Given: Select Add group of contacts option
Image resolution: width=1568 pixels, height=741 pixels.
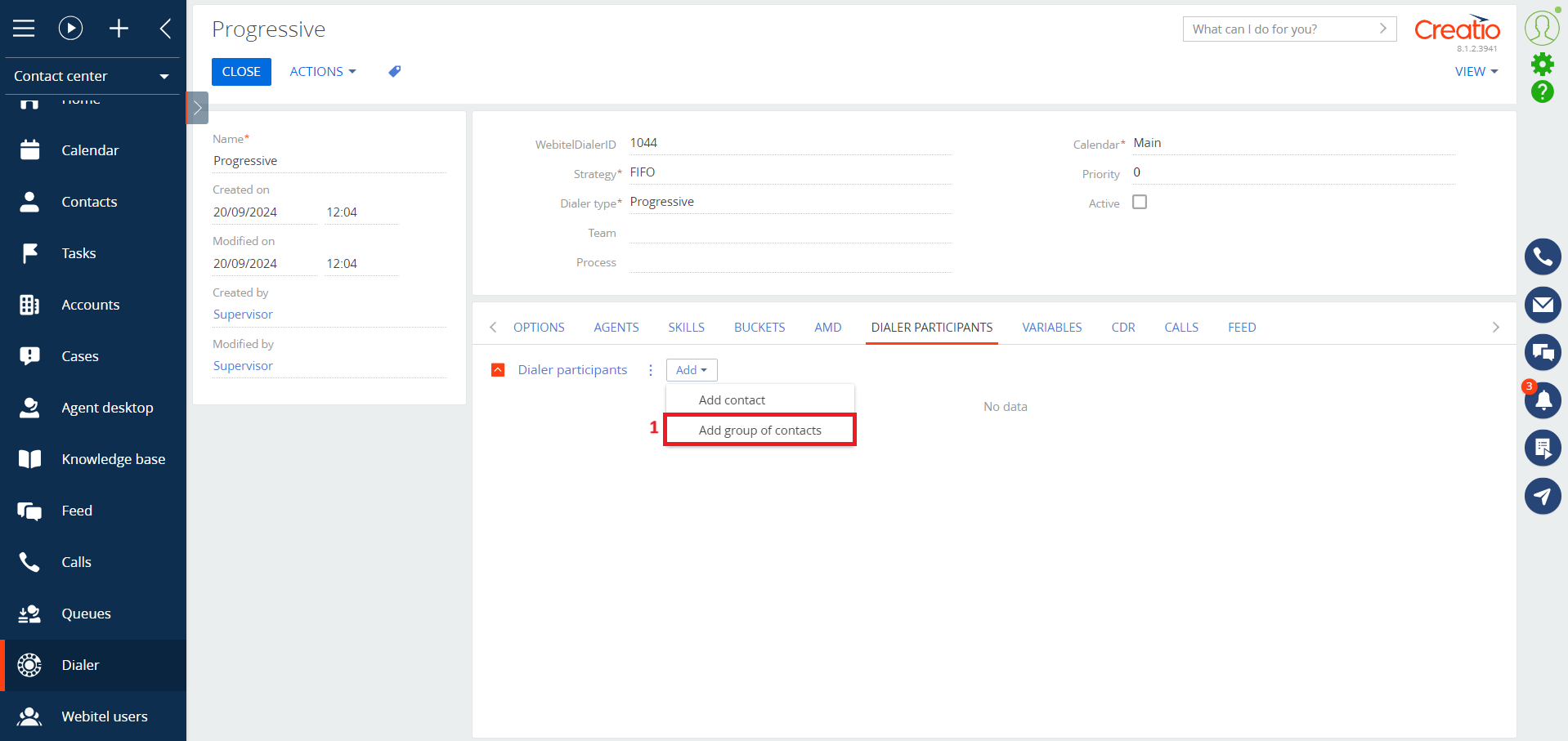Looking at the screenshot, I should tap(760, 431).
